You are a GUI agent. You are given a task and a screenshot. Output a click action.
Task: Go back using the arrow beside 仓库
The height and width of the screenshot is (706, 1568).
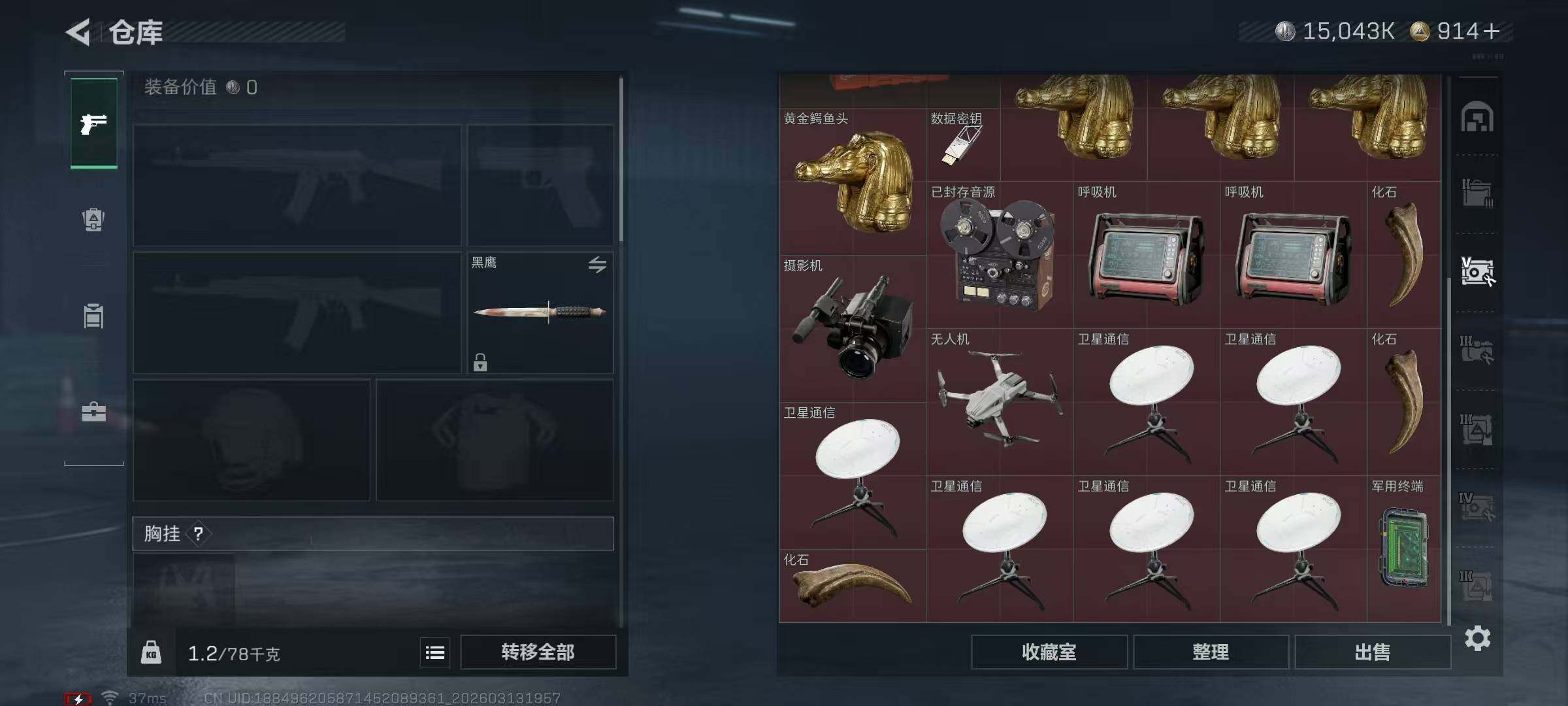pyautogui.click(x=78, y=32)
